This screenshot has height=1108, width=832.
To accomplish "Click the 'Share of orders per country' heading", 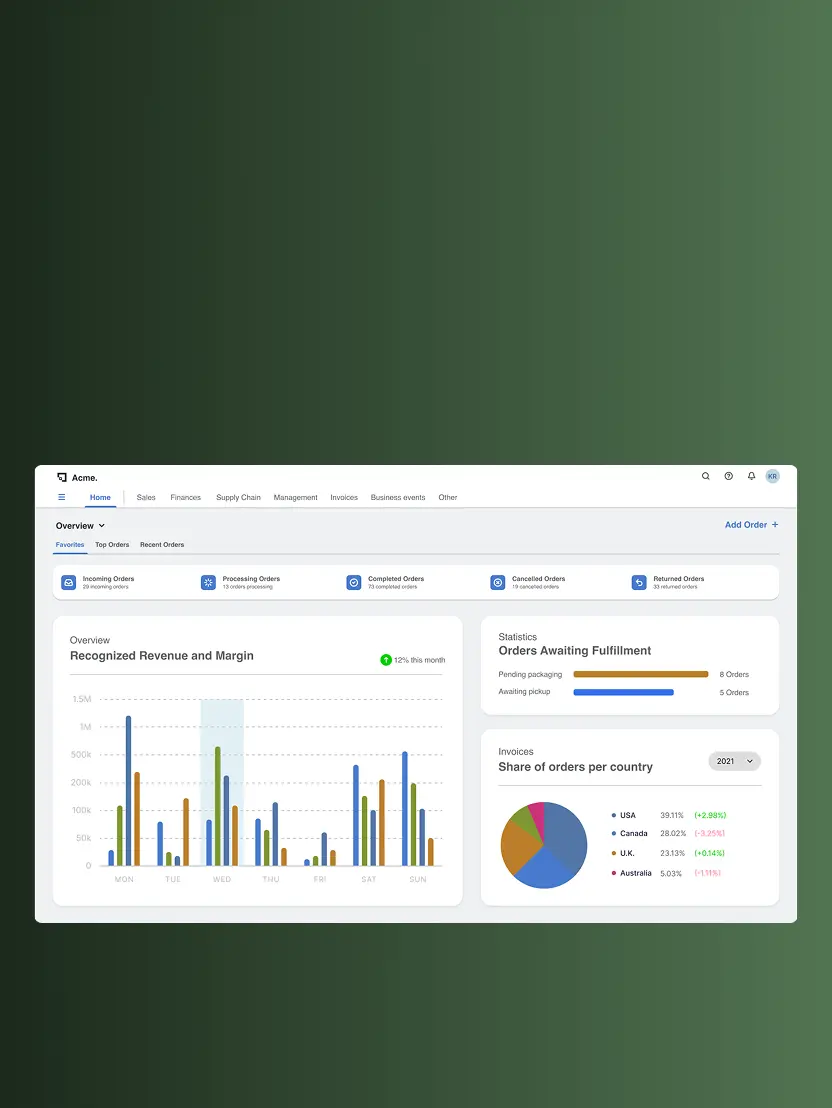I will [575, 767].
